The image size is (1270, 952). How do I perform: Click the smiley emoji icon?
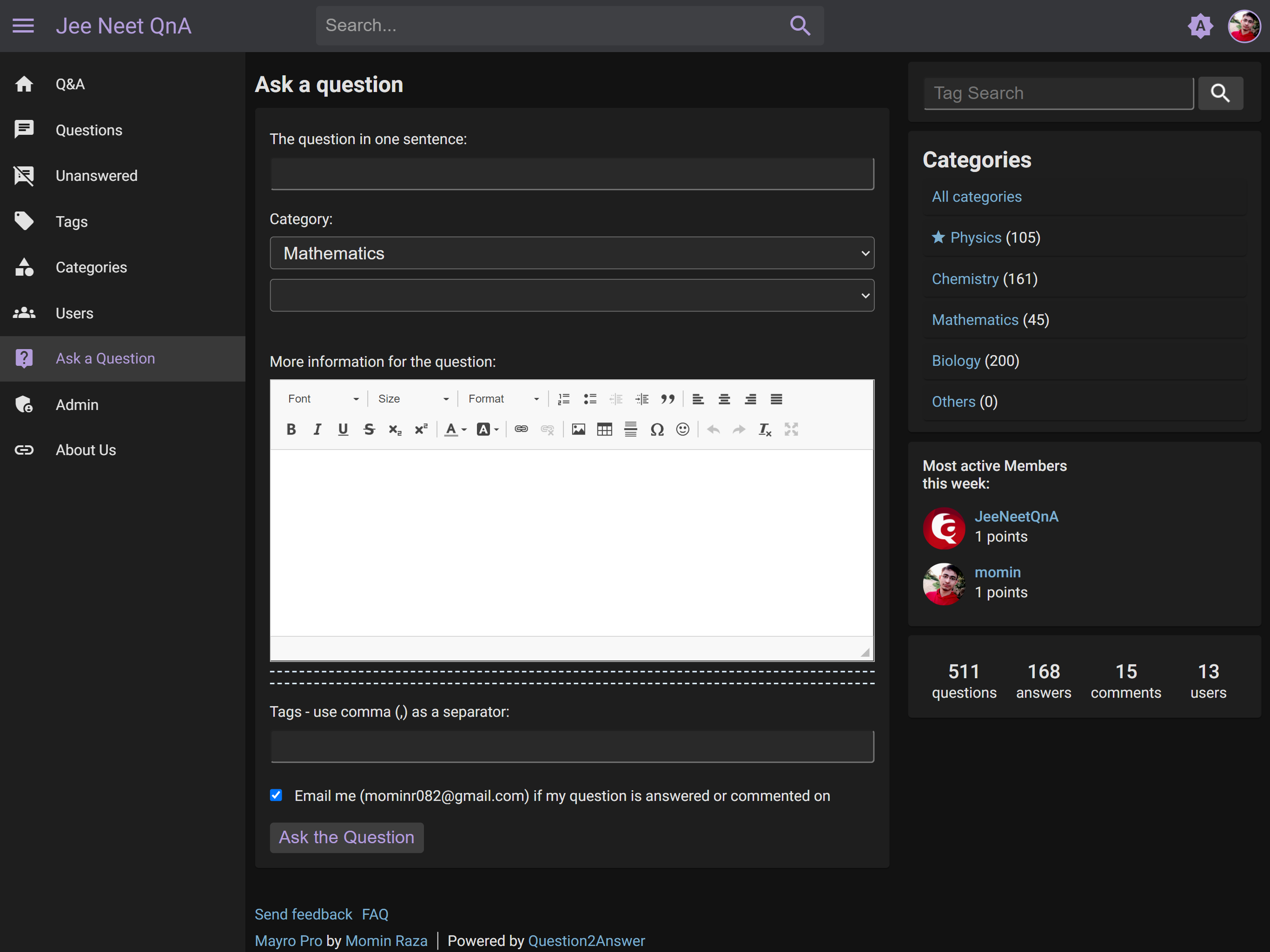click(683, 430)
